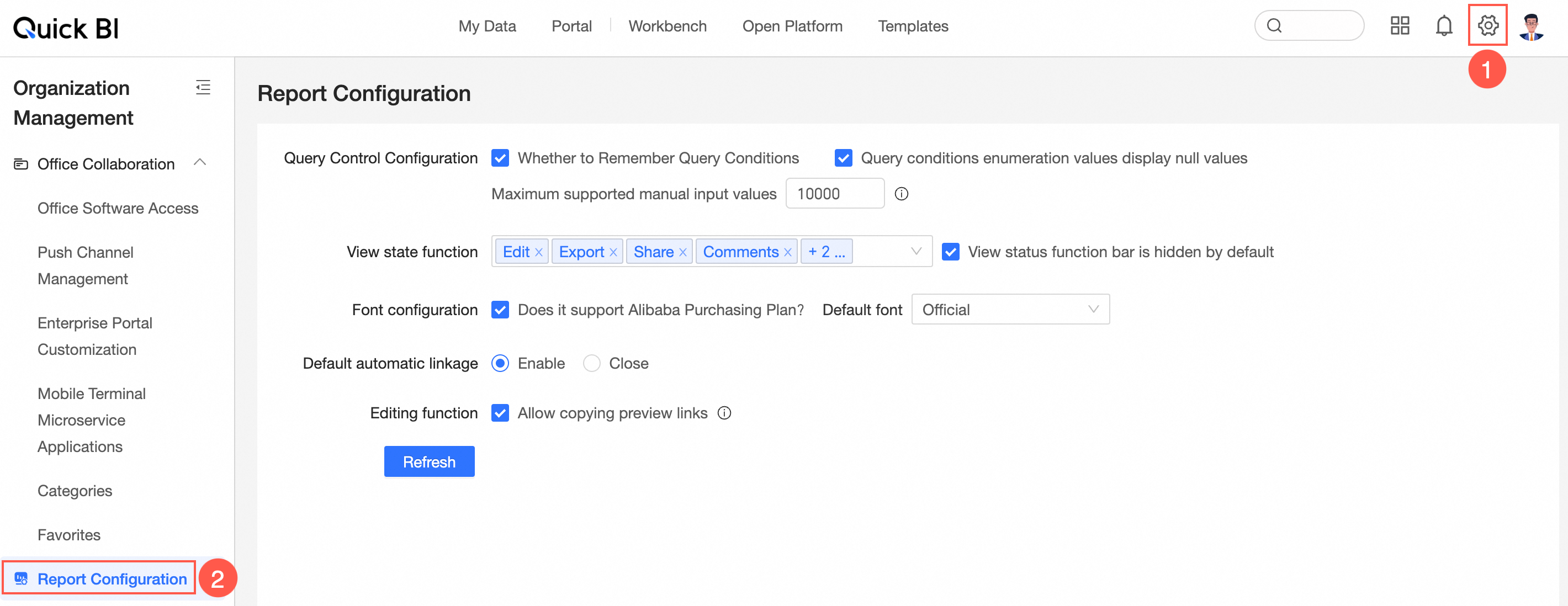
Task: Collapse the sidebar menu icon
Action: coord(203,88)
